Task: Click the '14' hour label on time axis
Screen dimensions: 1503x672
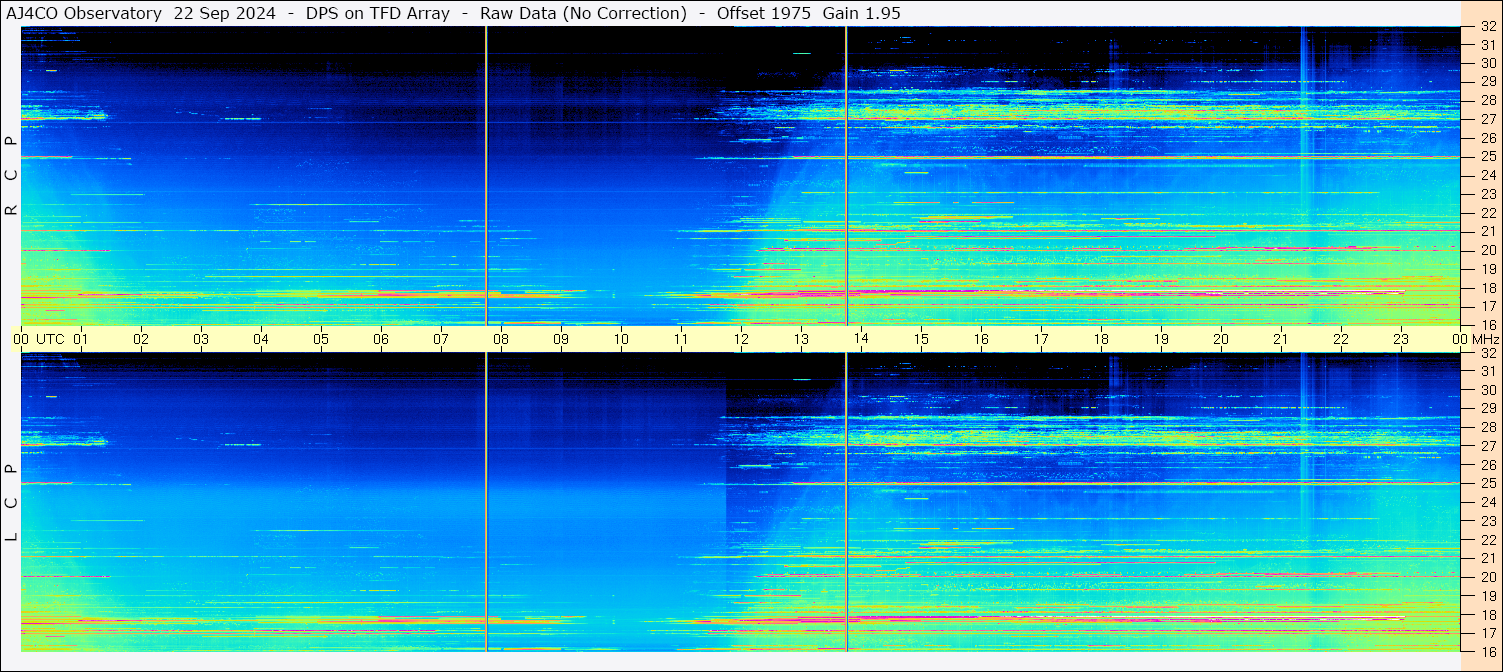Action: click(861, 339)
